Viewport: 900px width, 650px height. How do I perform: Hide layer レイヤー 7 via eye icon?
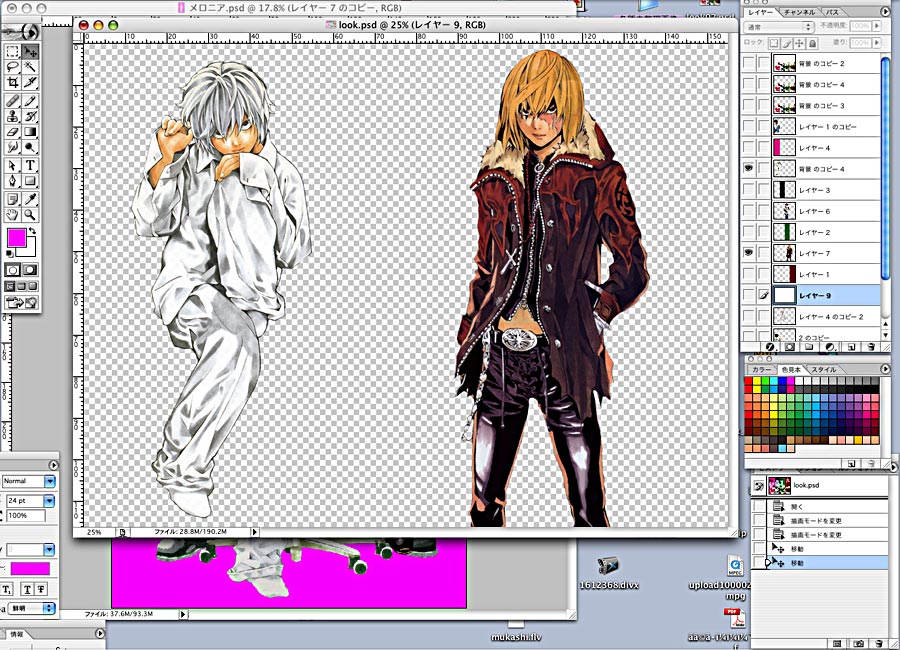pos(748,252)
